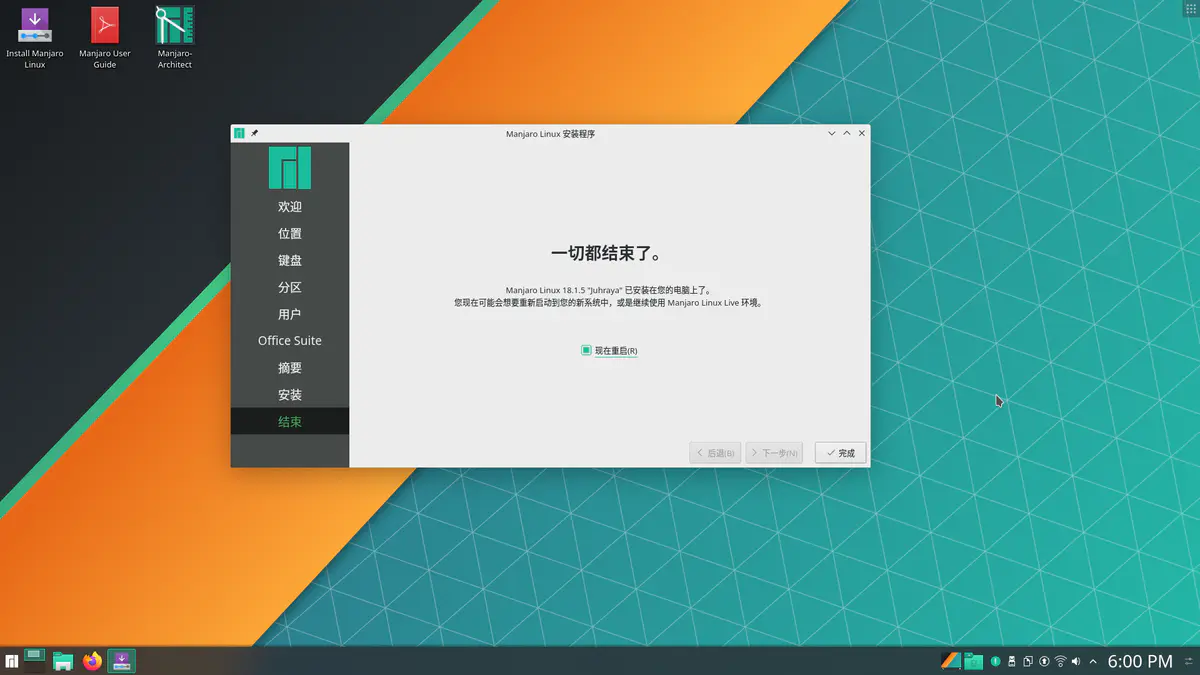Image resolution: width=1200 pixels, height=675 pixels.
Task: Click the Manjaro Linux 18.1.5 "Juhraya" message line
Action: [x=609, y=289]
